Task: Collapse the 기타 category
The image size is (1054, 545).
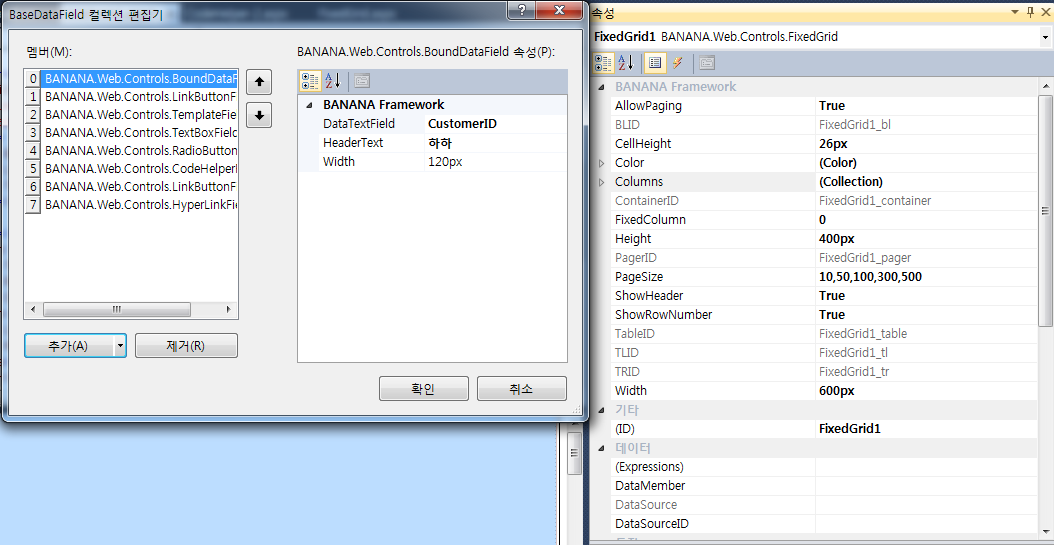Action: (602, 410)
